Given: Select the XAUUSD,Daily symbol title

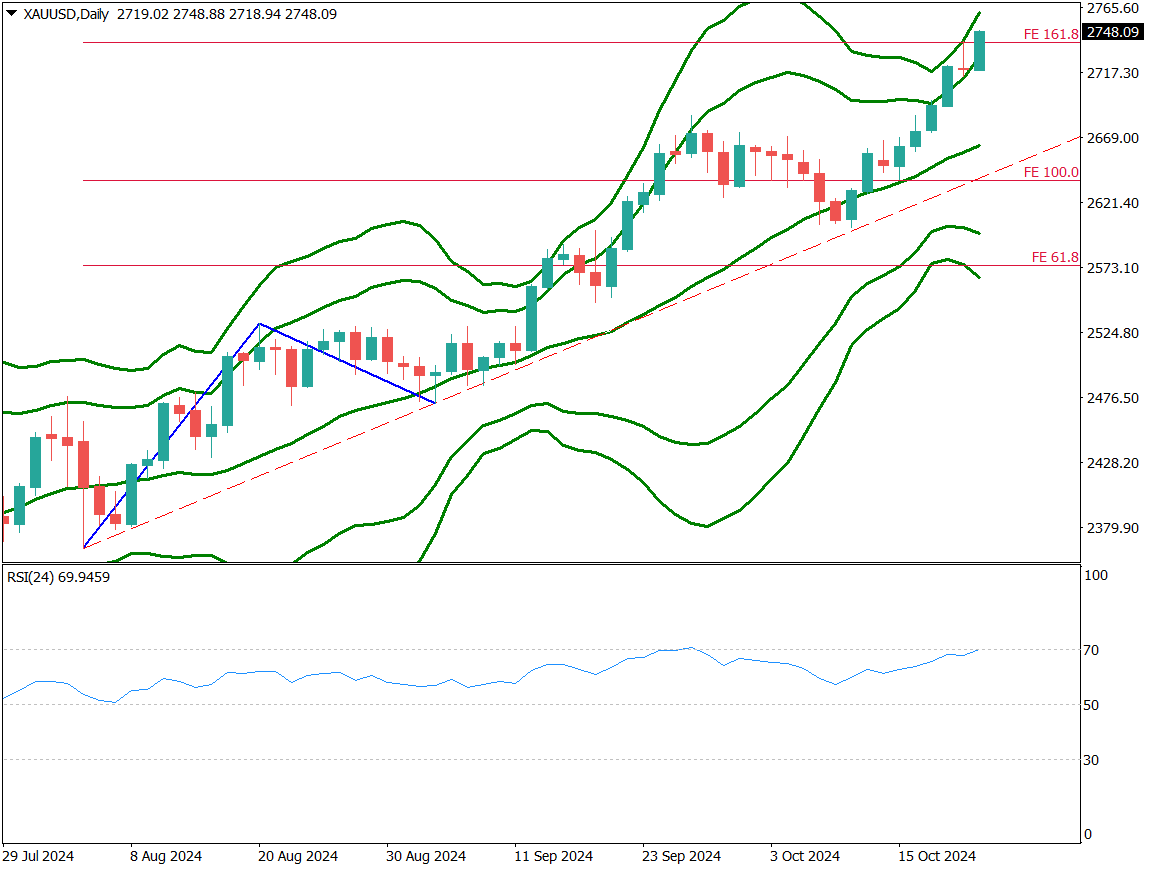Looking at the screenshot, I should point(65,16).
